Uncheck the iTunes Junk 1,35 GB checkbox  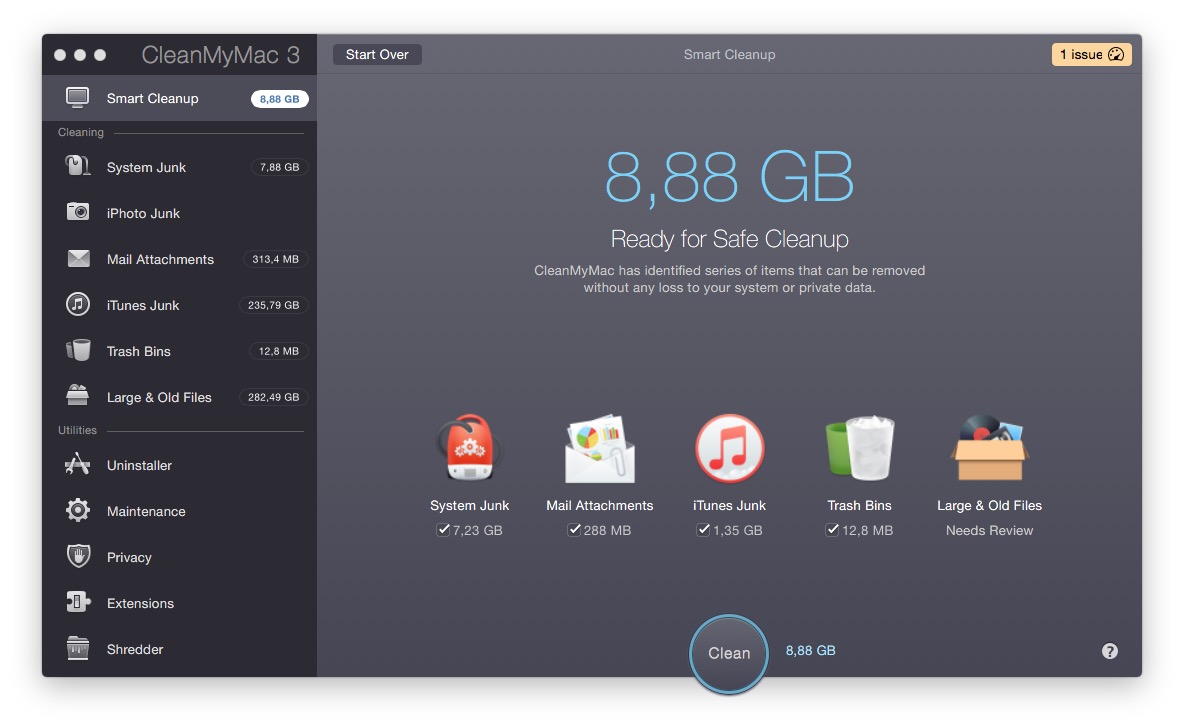click(x=703, y=530)
